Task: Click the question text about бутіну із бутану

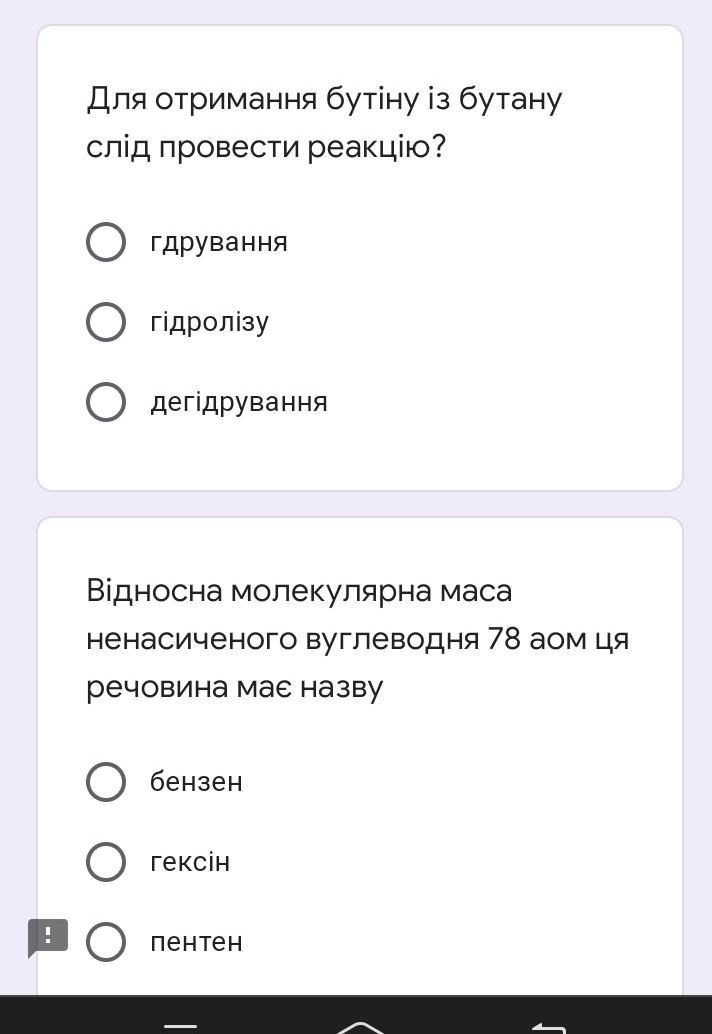Action: tap(324, 123)
